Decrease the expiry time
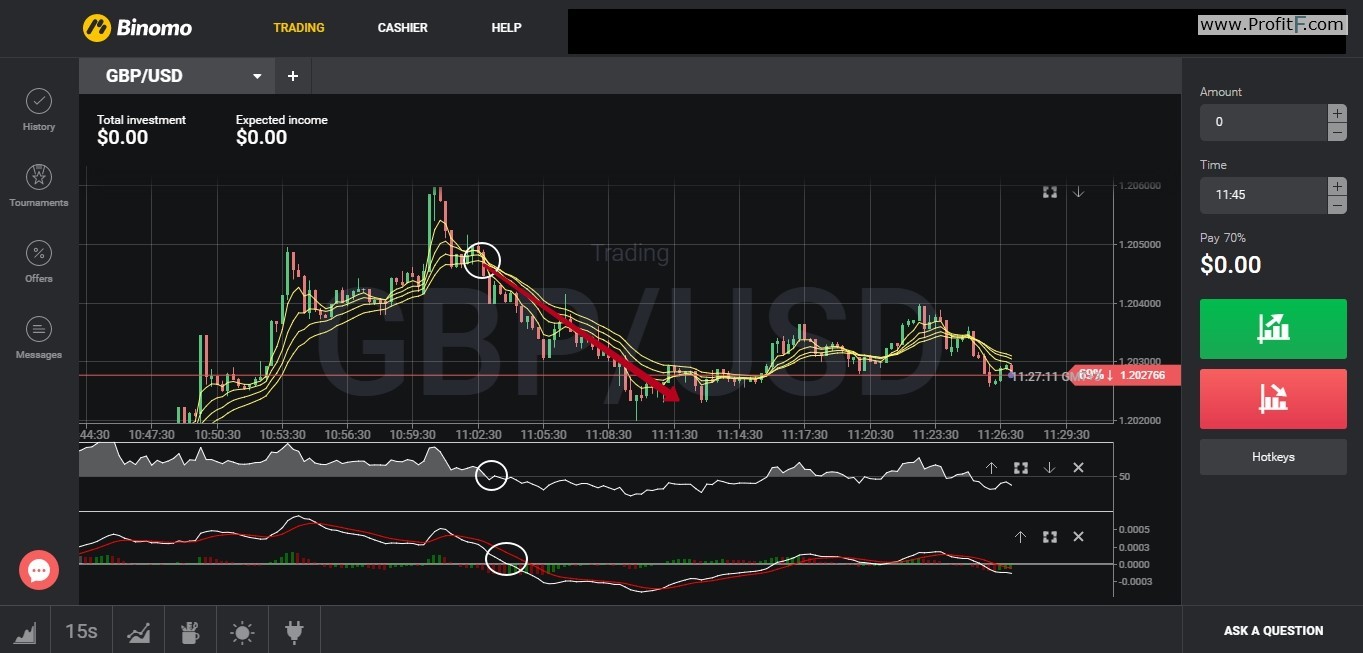Screen dimensions: 1363x653 pos(1337,205)
